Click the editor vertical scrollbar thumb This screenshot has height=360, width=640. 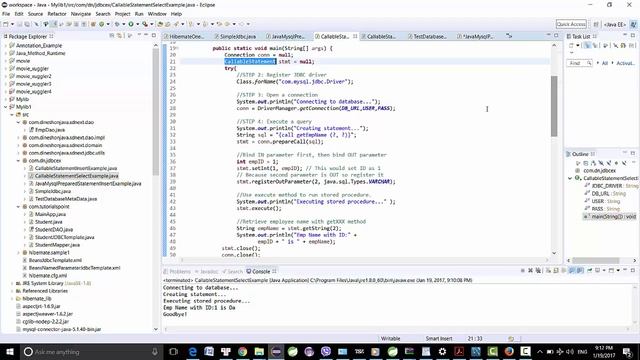coord(554,106)
